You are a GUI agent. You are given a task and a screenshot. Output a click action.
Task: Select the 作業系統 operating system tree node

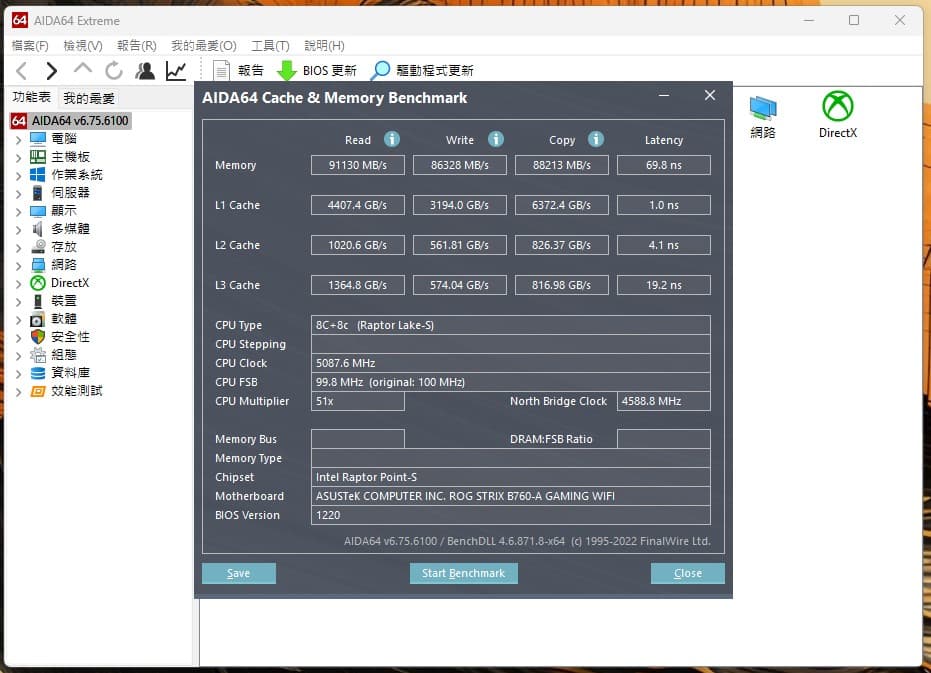pos(66,175)
